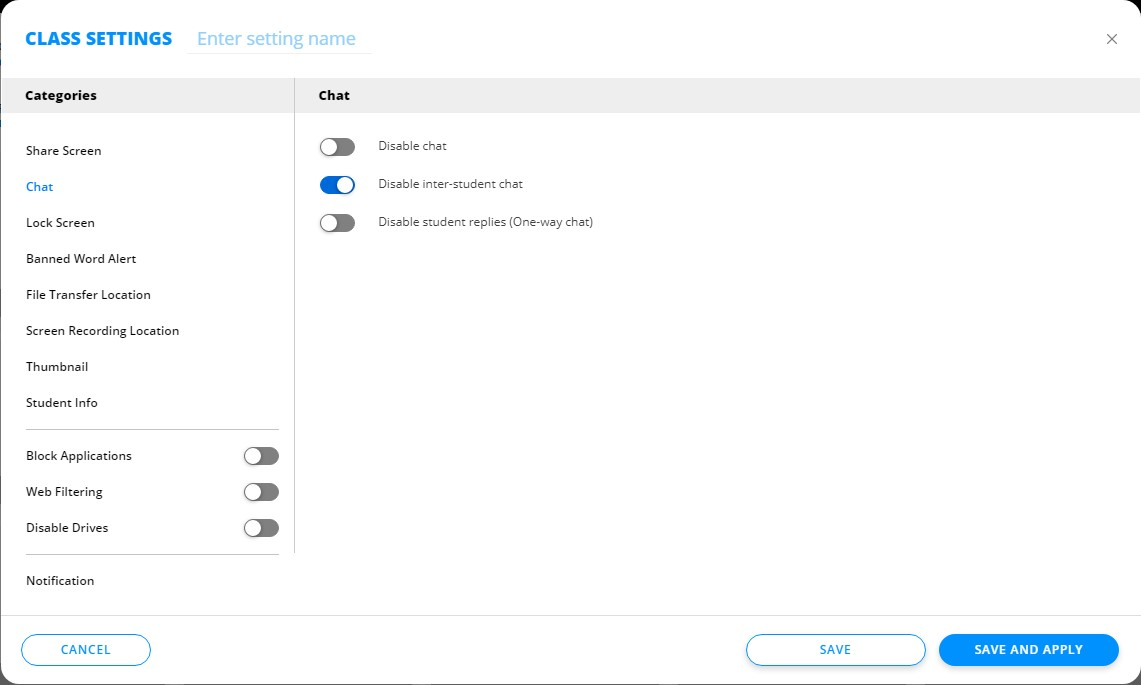Toggle Disable student replies one-way chat
This screenshot has height=685, width=1141.
click(337, 223)
